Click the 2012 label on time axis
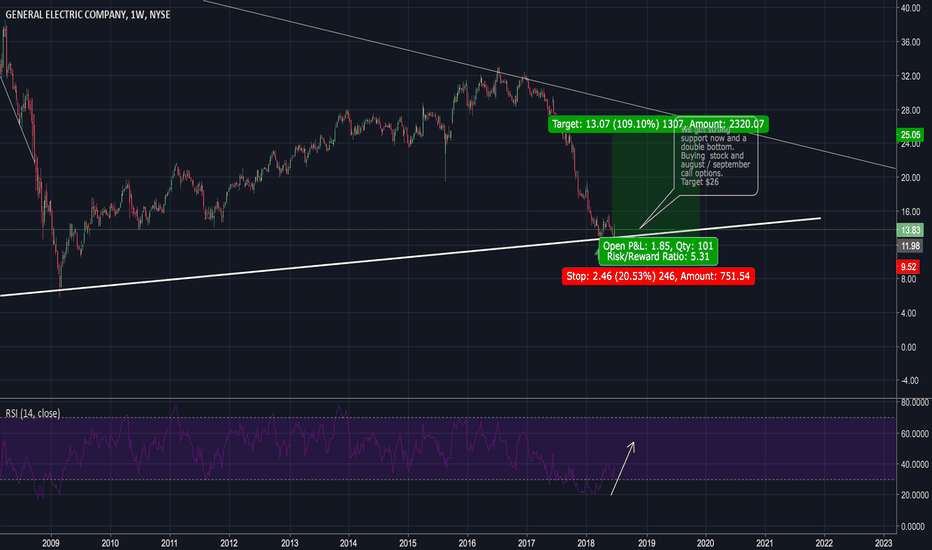Viewport: 932px width, 550px height. click(x=229, y=543)
